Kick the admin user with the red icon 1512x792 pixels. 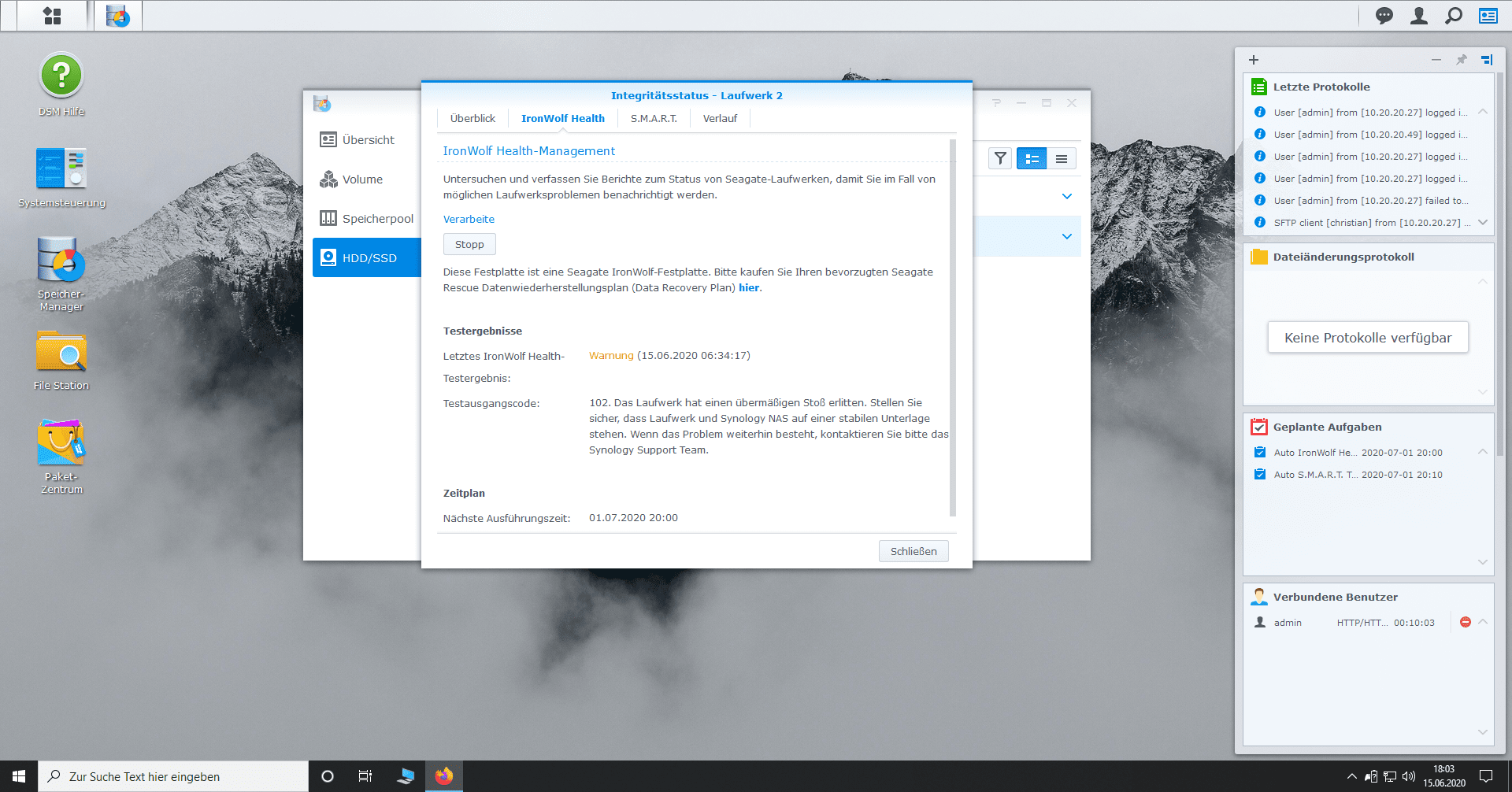[1466, 622]
